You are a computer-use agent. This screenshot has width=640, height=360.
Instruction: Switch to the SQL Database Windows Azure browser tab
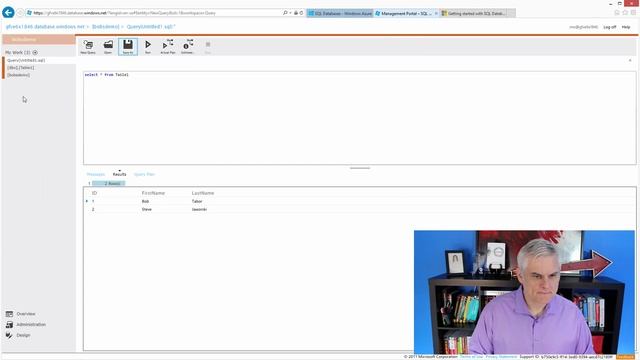pos(340,13)
